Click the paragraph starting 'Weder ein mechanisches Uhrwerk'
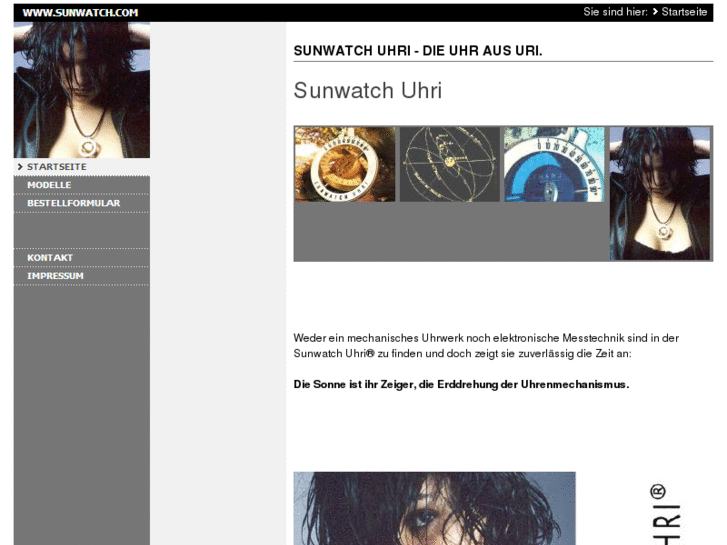 pyautogui.click(x=486, y=346)
